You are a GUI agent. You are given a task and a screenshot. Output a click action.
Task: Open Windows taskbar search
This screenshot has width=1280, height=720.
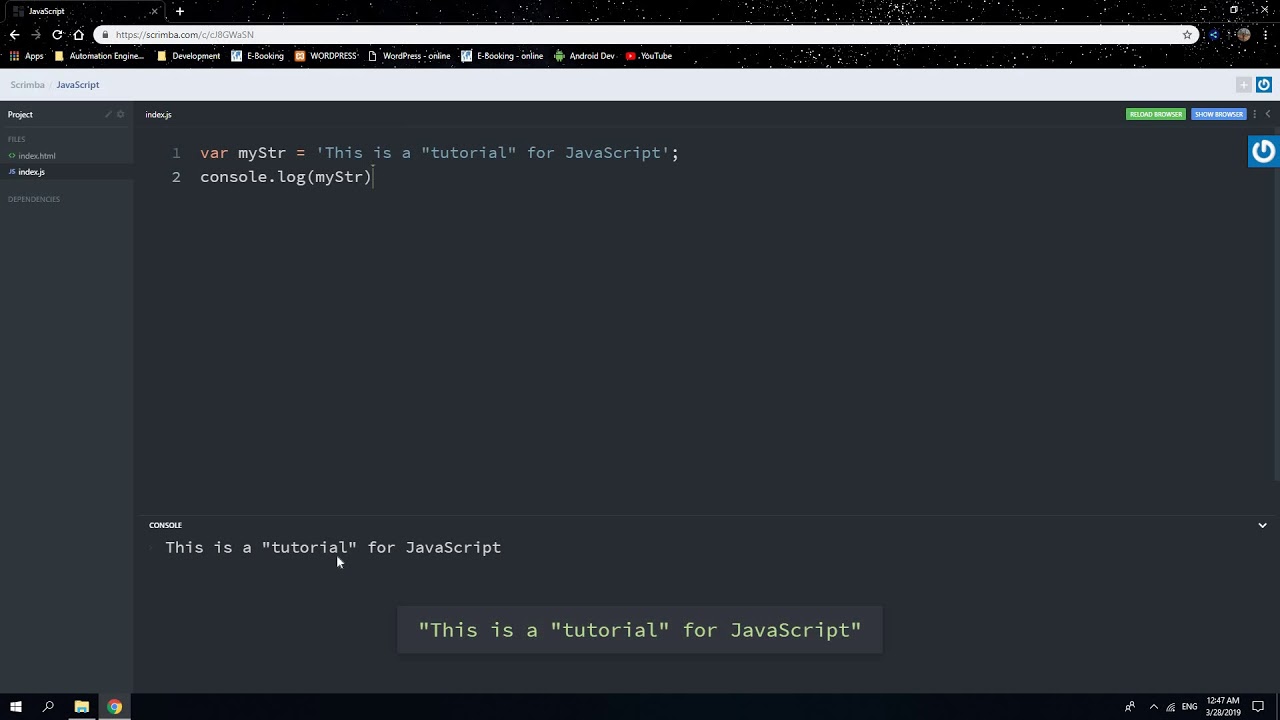click(x=48, y=707)
